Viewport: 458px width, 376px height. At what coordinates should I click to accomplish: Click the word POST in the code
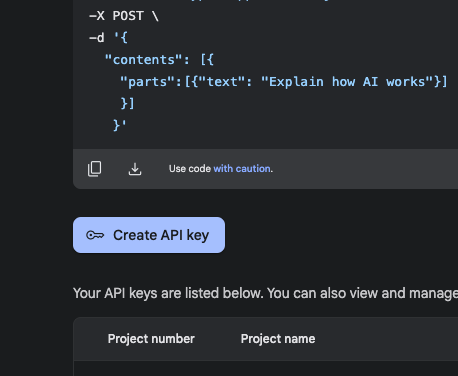click(128, 16)
